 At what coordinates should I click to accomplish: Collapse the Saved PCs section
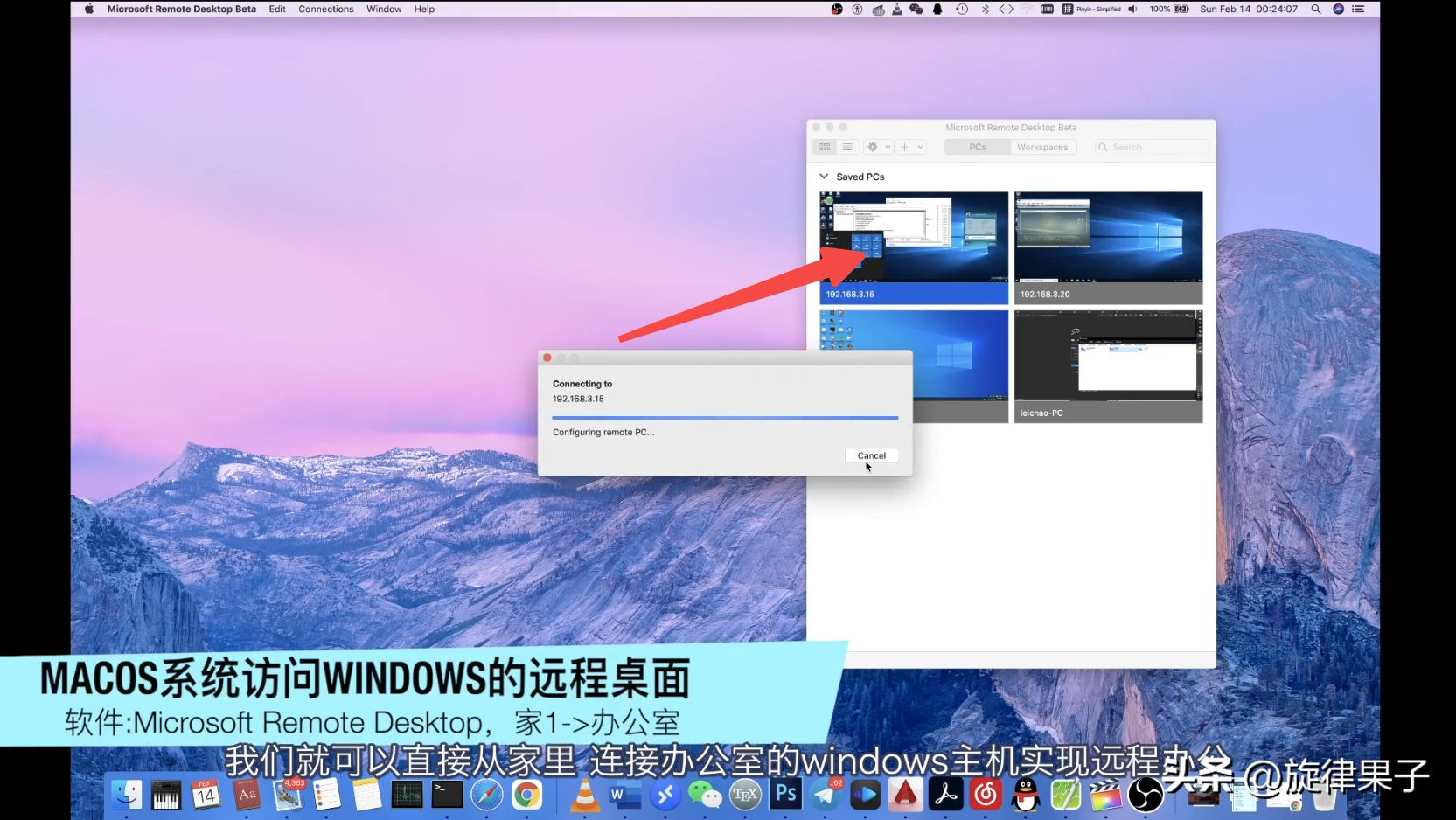[x=824, y=177]
